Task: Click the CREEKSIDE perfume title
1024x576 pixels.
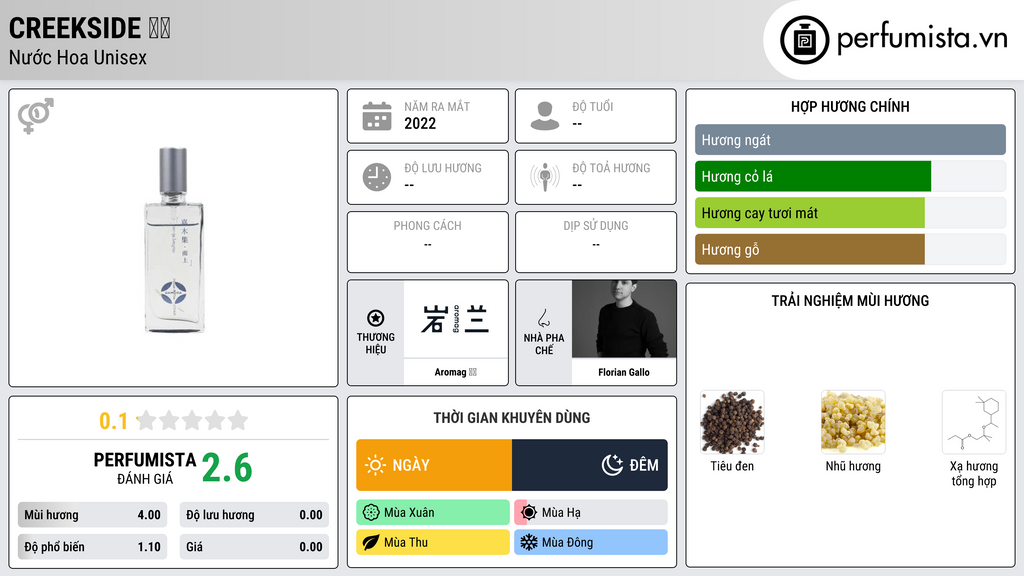Action: tap(89, 28)
